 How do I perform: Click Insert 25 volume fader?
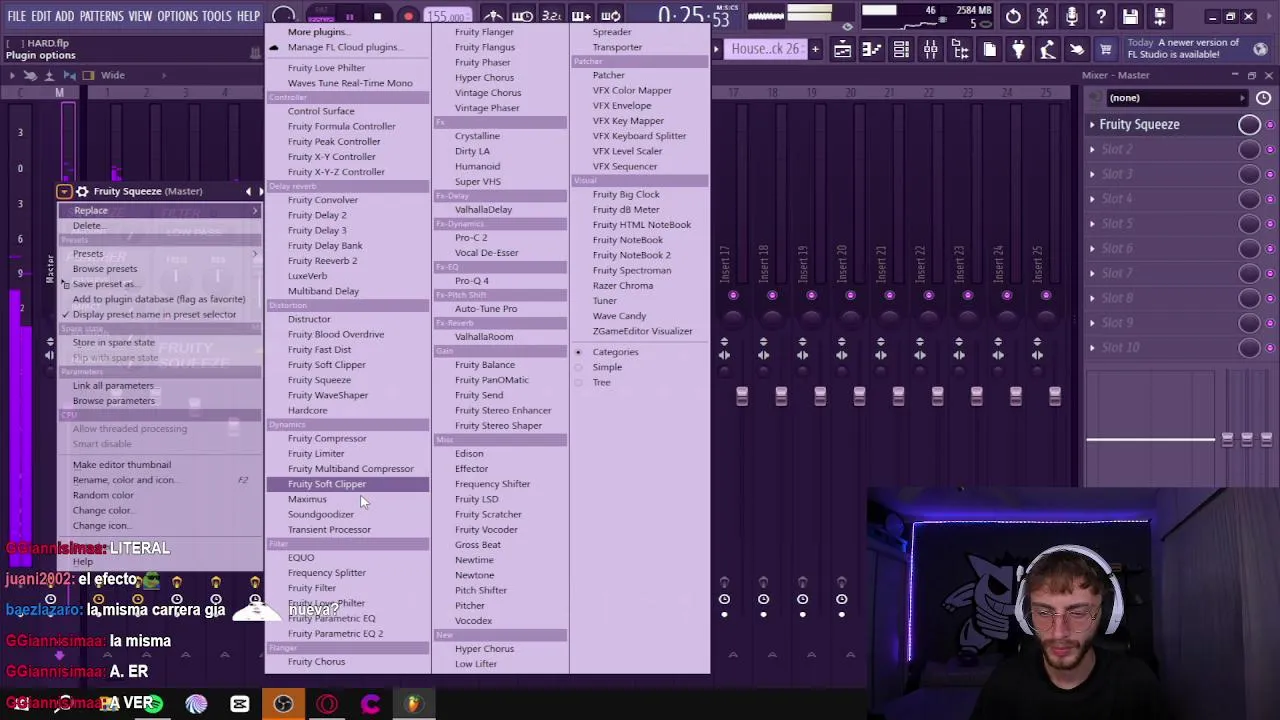pyautogui.click(x=1055, y=397)
